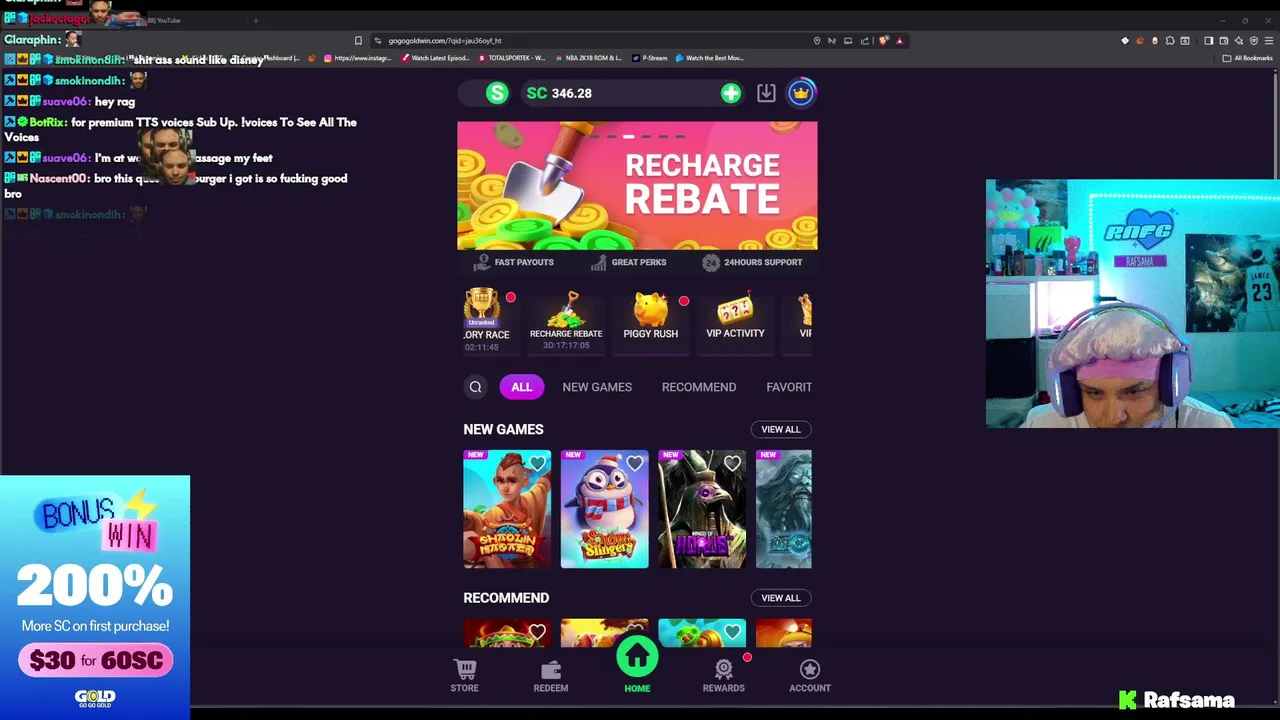Click the GREAT PERKS label
Screen dimensions: 1280x720
click(x=639, y=262)
